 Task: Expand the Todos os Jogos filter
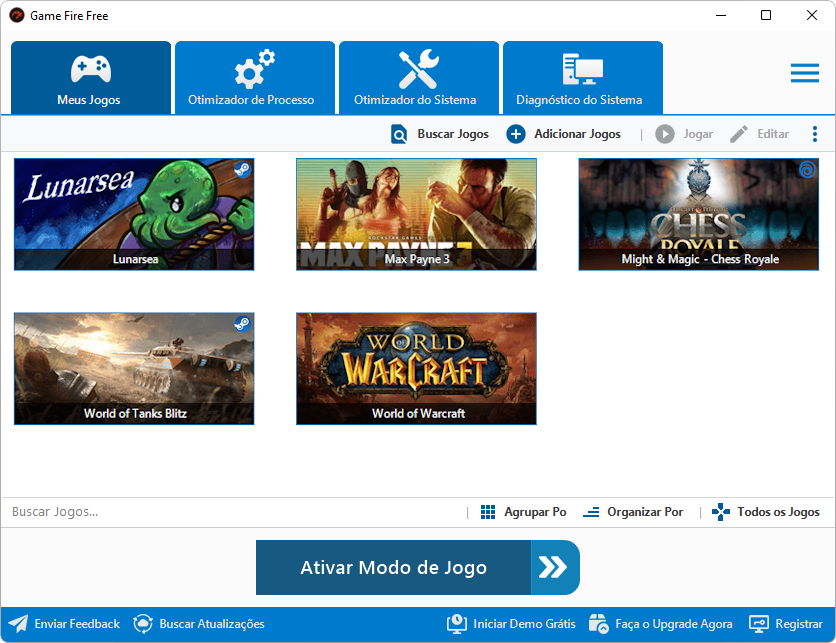pyautogui.click(x=766, y=512)
